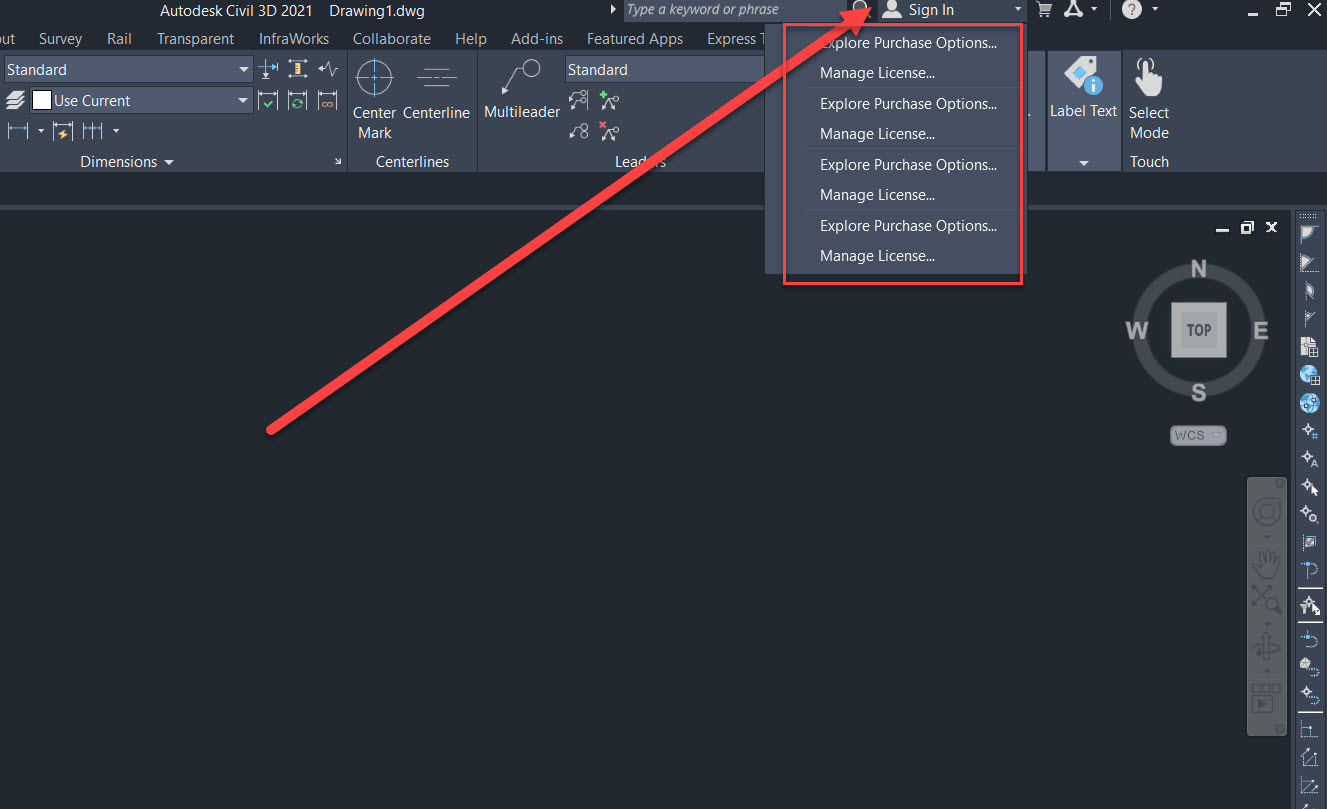Expand the arrow below Label Text
The image size is (1327, 809).
coord(1083,163)
